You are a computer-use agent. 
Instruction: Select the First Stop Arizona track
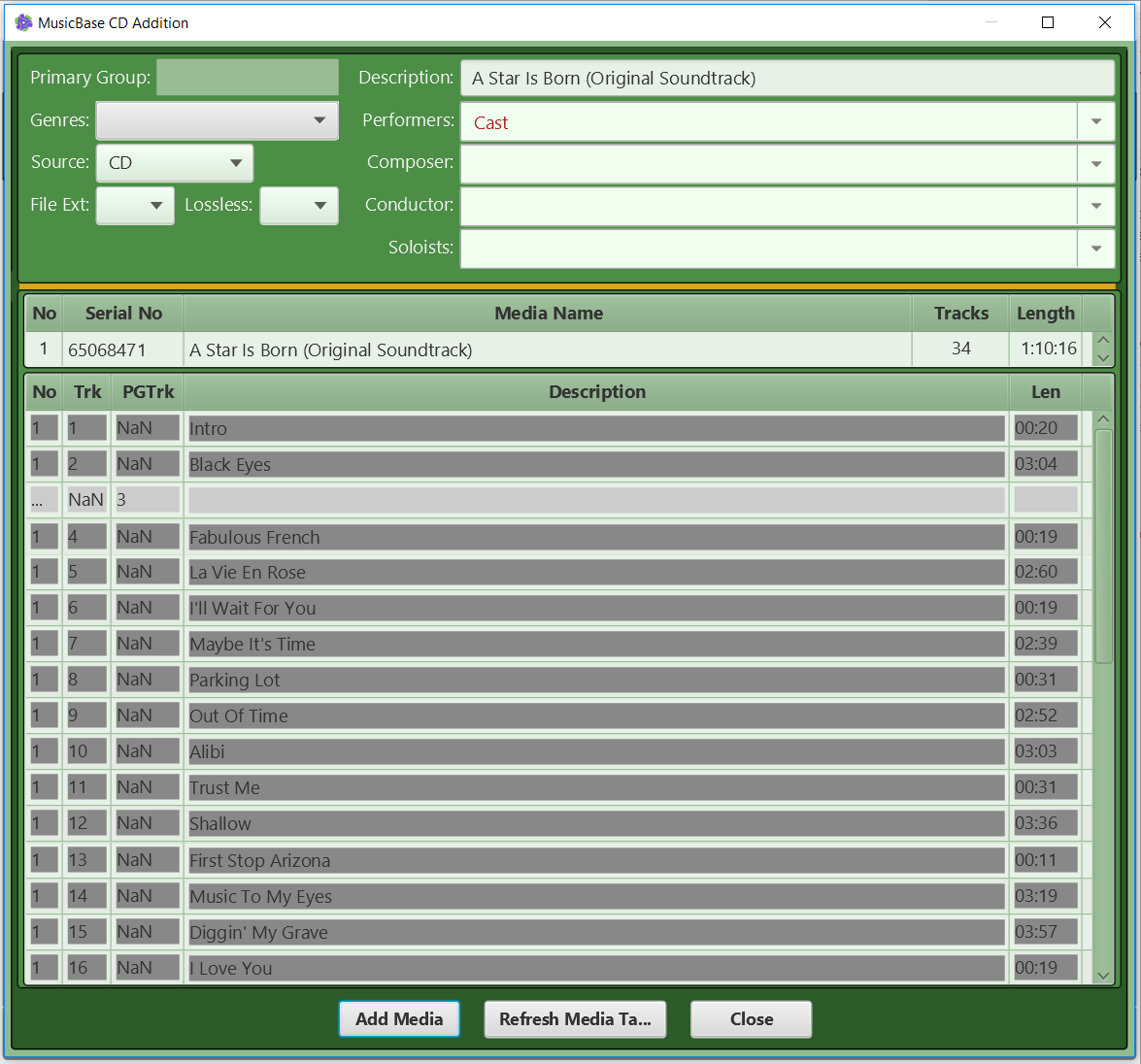tap(596, 860)
